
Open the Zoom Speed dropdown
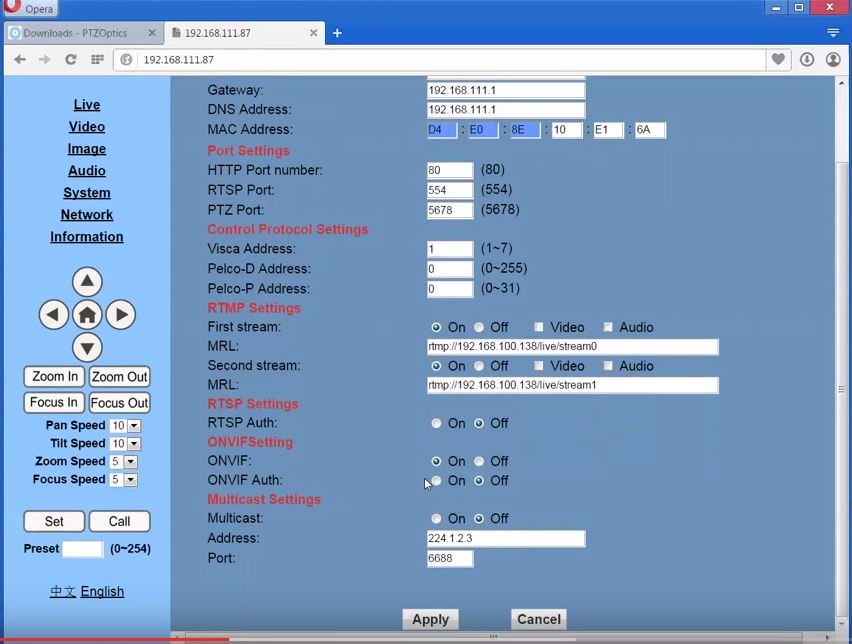tap(129, 461)
